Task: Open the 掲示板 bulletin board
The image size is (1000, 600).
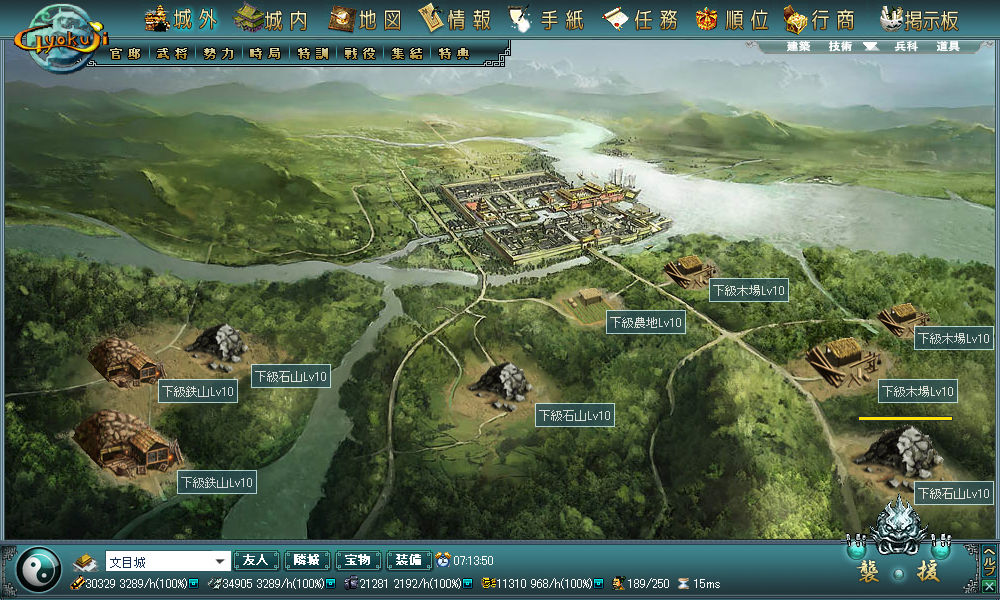Action: pos(919,20)
